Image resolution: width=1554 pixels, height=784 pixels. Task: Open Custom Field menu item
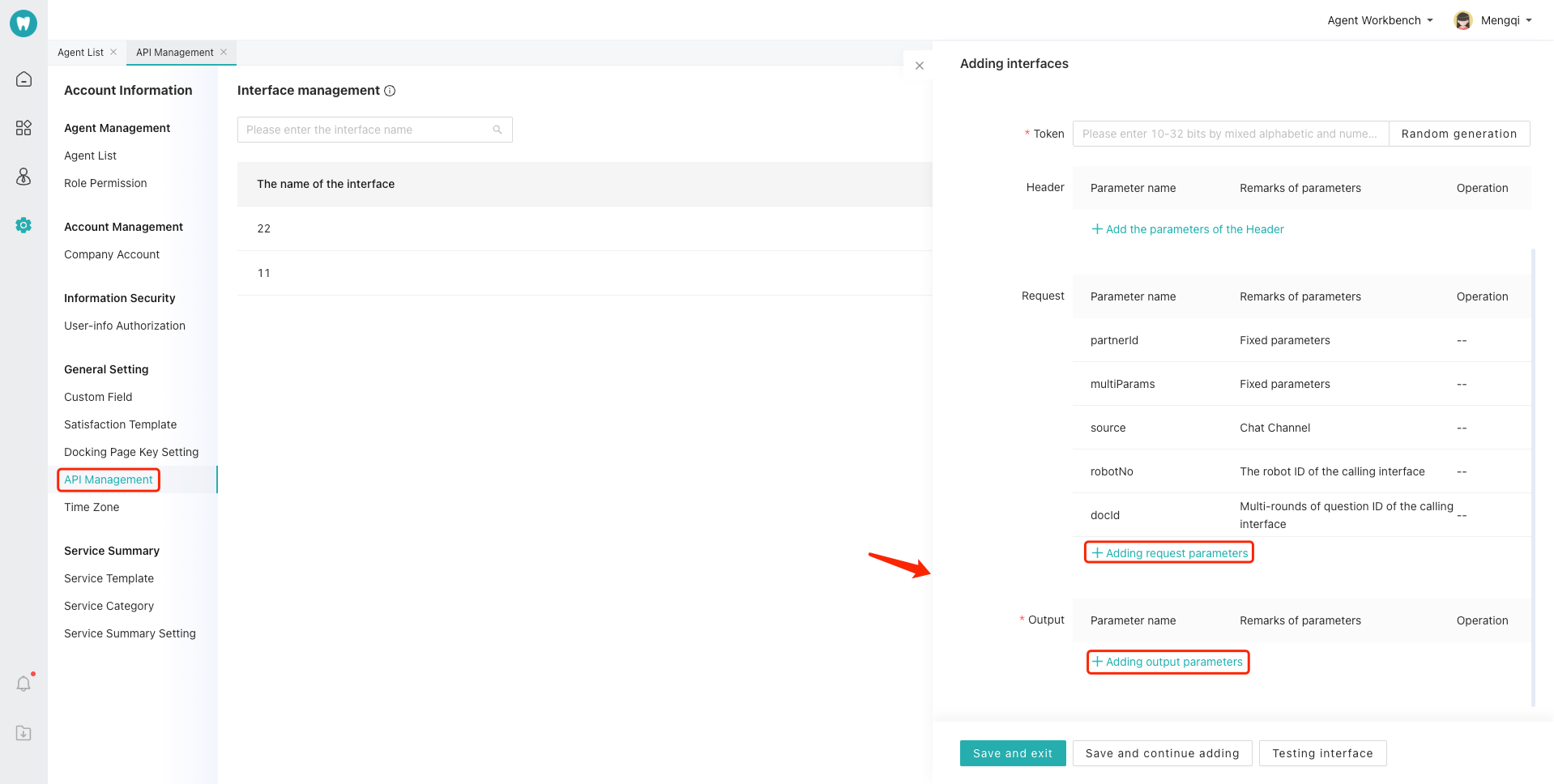pyautogui.click(x=98, y=397)
